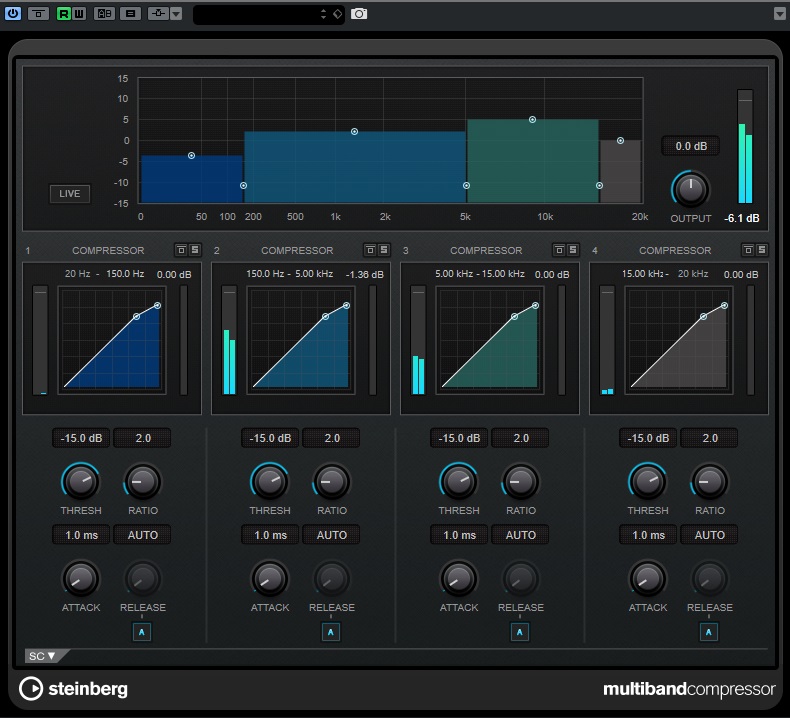The width and height of the screenshot is (790, 718).
Task: Open side-chain routing dropdown arrow
Action: (176, 14)
